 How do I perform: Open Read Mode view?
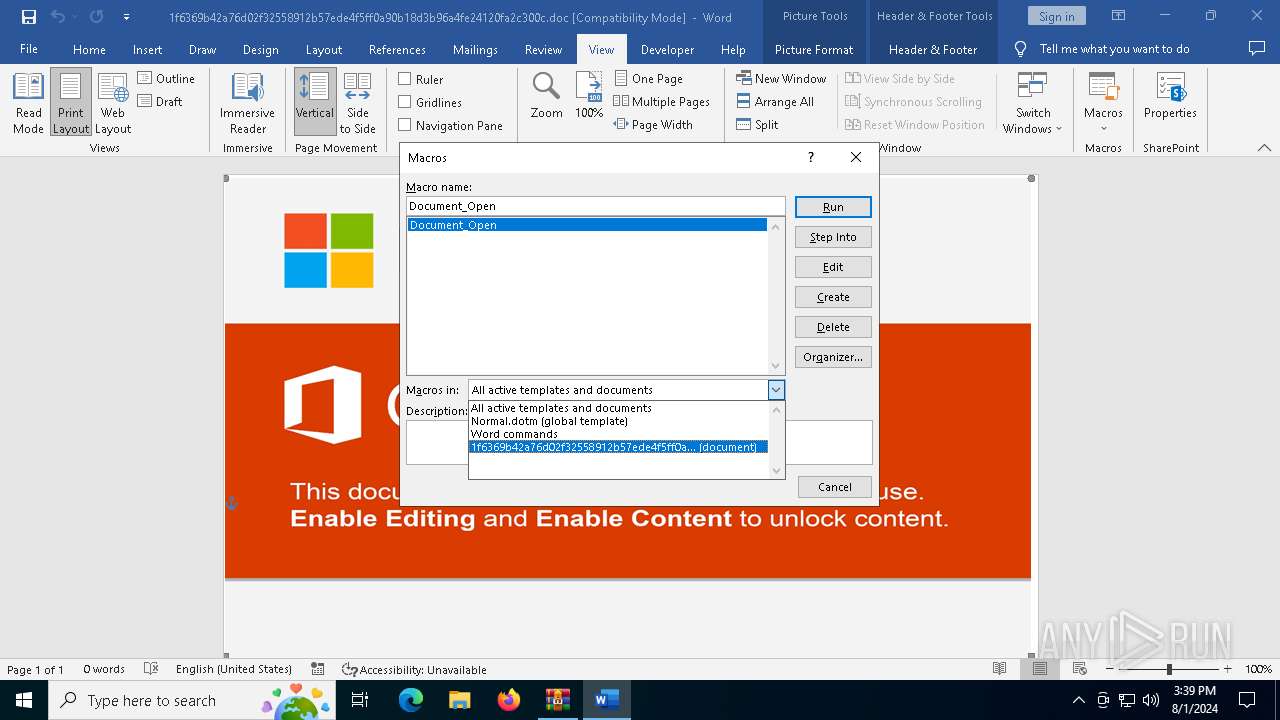click(28, 103)
